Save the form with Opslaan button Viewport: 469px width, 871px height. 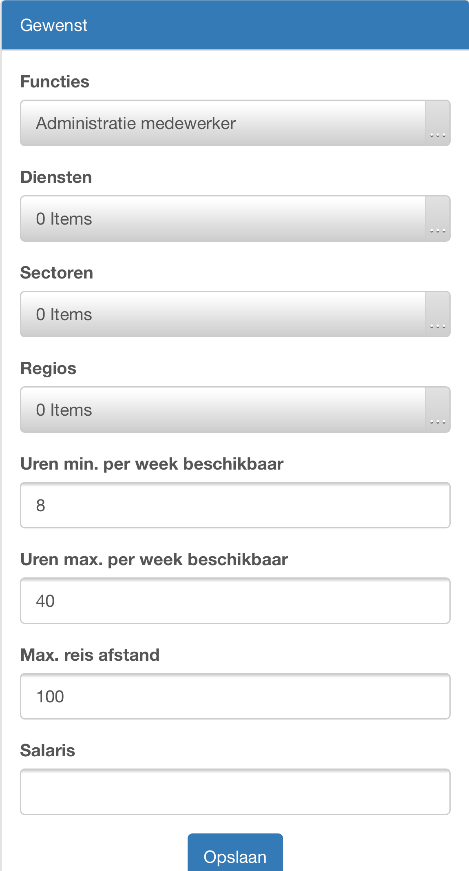[235, 853]
